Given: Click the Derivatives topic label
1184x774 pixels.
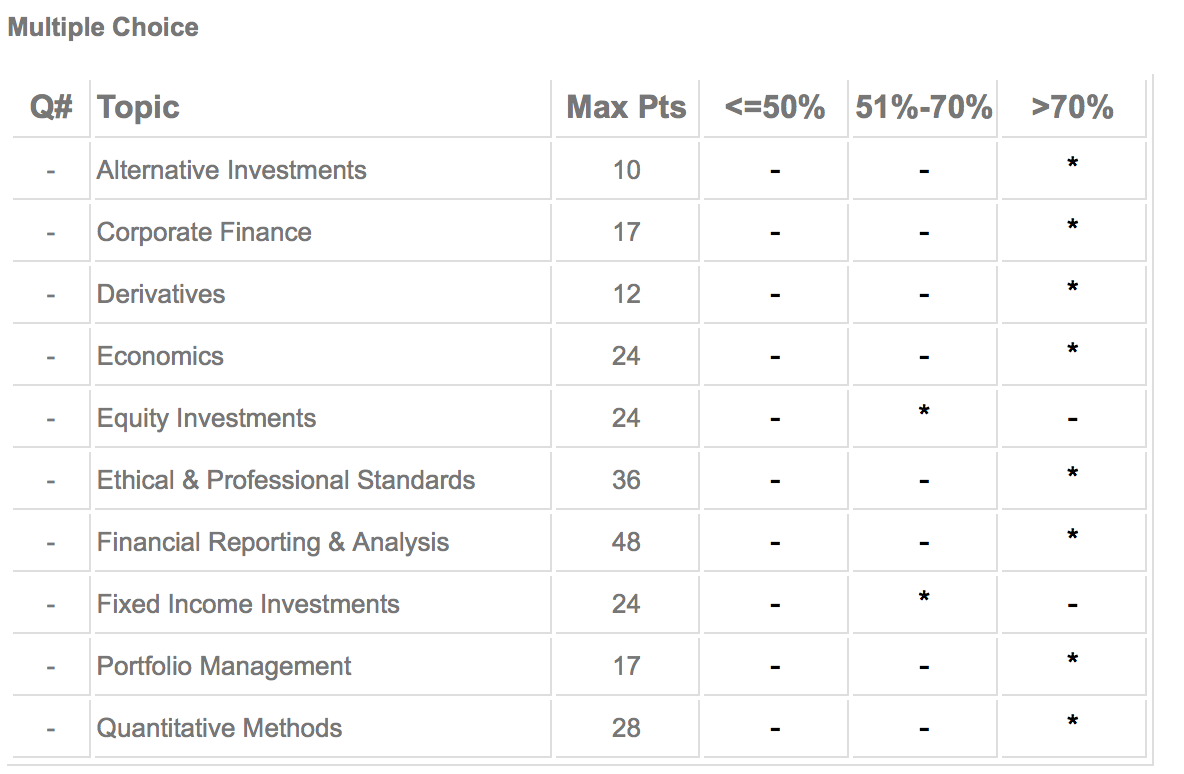Looking at the screenshot, I should [161, 294].
